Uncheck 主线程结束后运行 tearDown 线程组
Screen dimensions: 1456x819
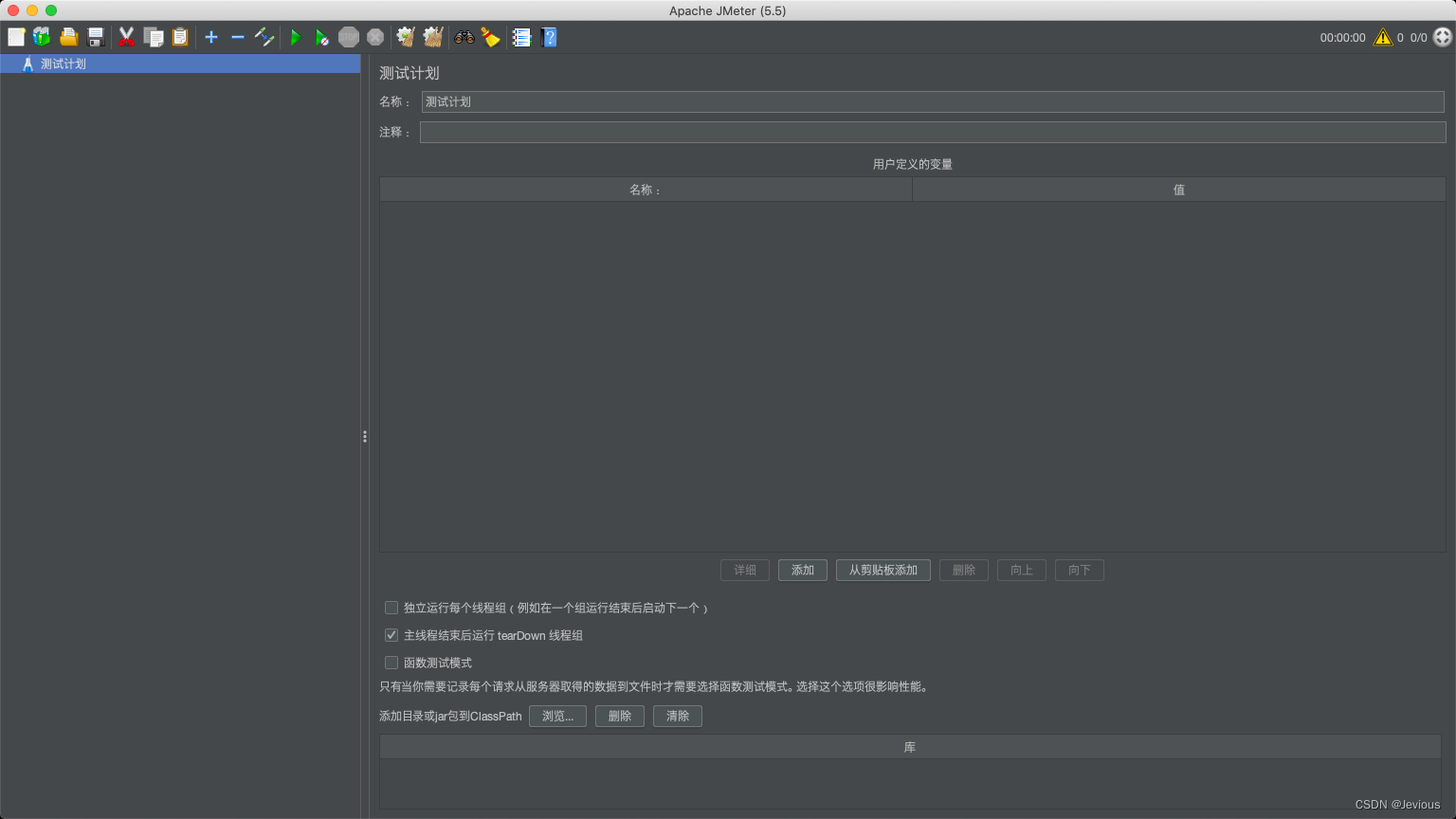[x=391, y=635]
